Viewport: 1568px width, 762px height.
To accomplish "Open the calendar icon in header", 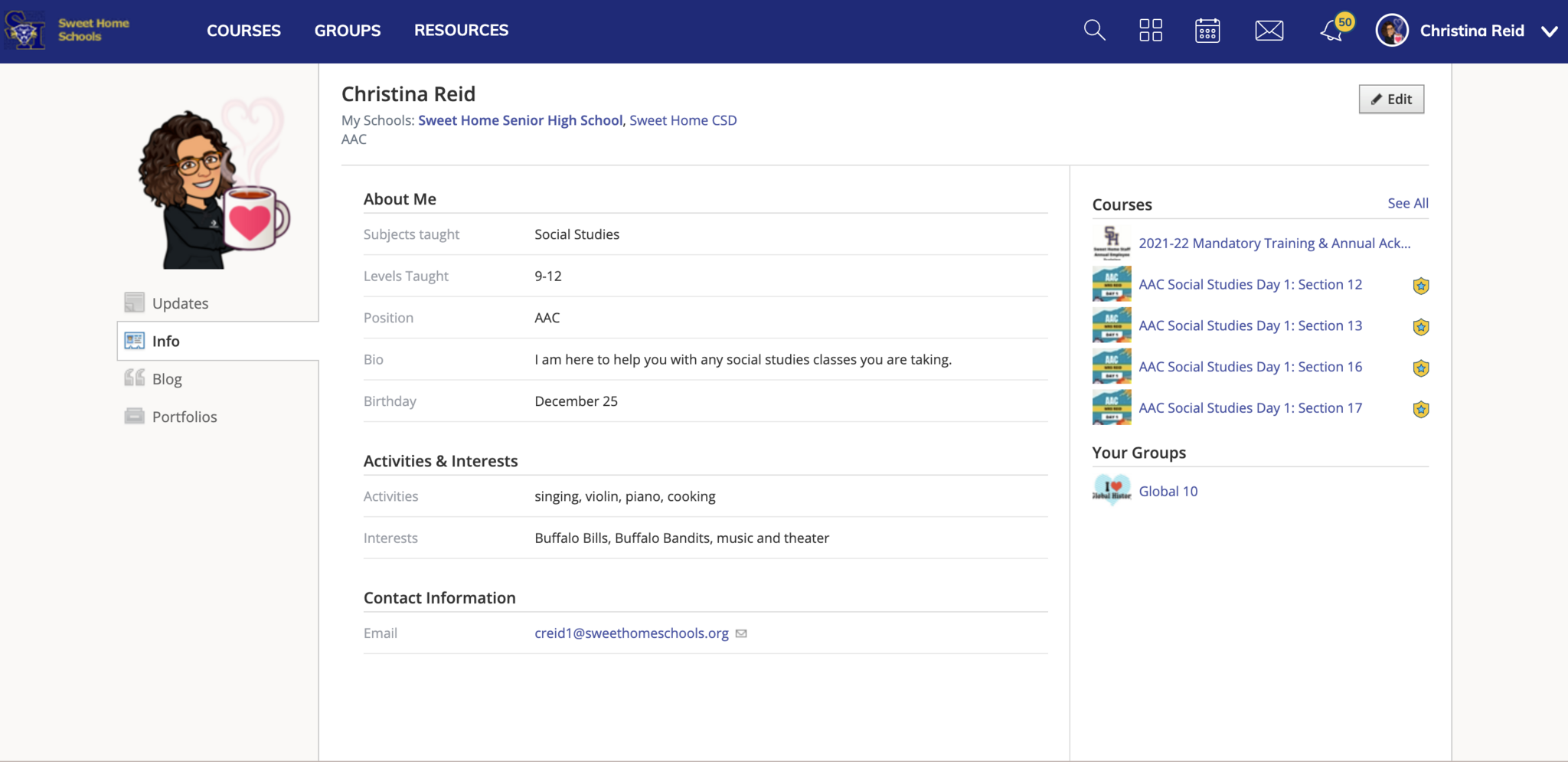I will [x=1207, y=31].
